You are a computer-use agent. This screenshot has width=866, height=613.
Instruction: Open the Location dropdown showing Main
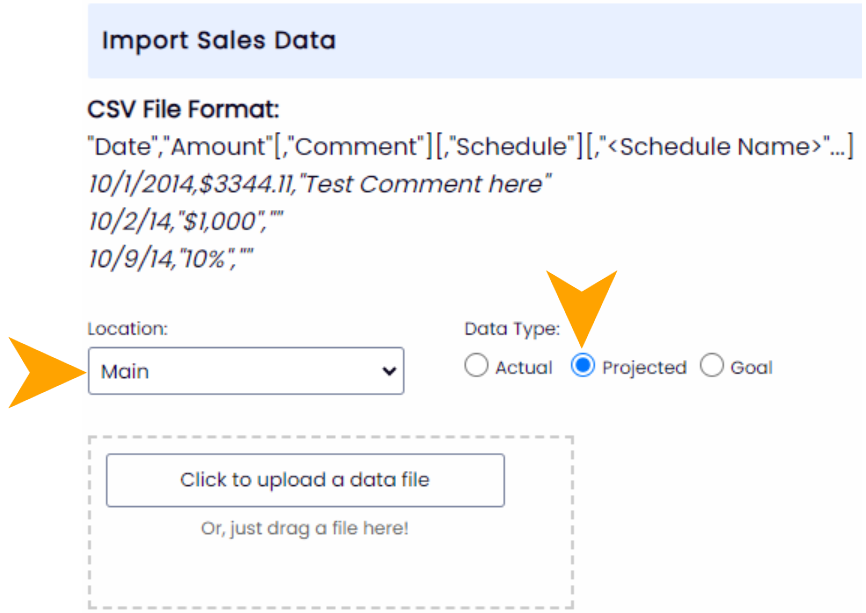click(x=245, y=371)
